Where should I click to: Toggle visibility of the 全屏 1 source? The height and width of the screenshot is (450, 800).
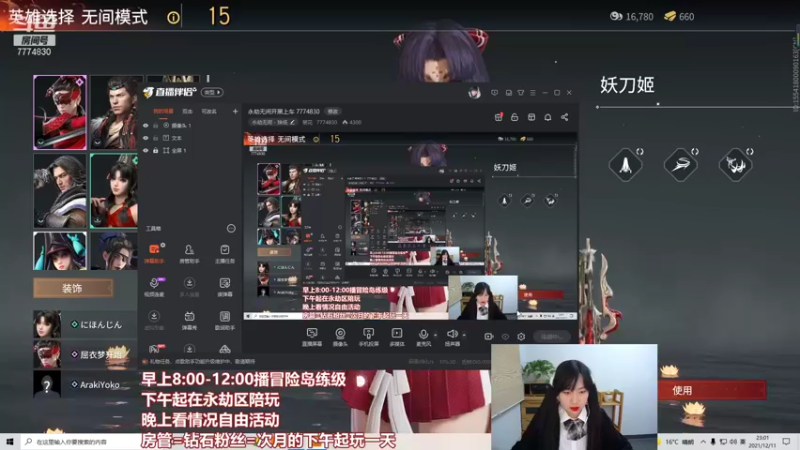tap(145, 151)
